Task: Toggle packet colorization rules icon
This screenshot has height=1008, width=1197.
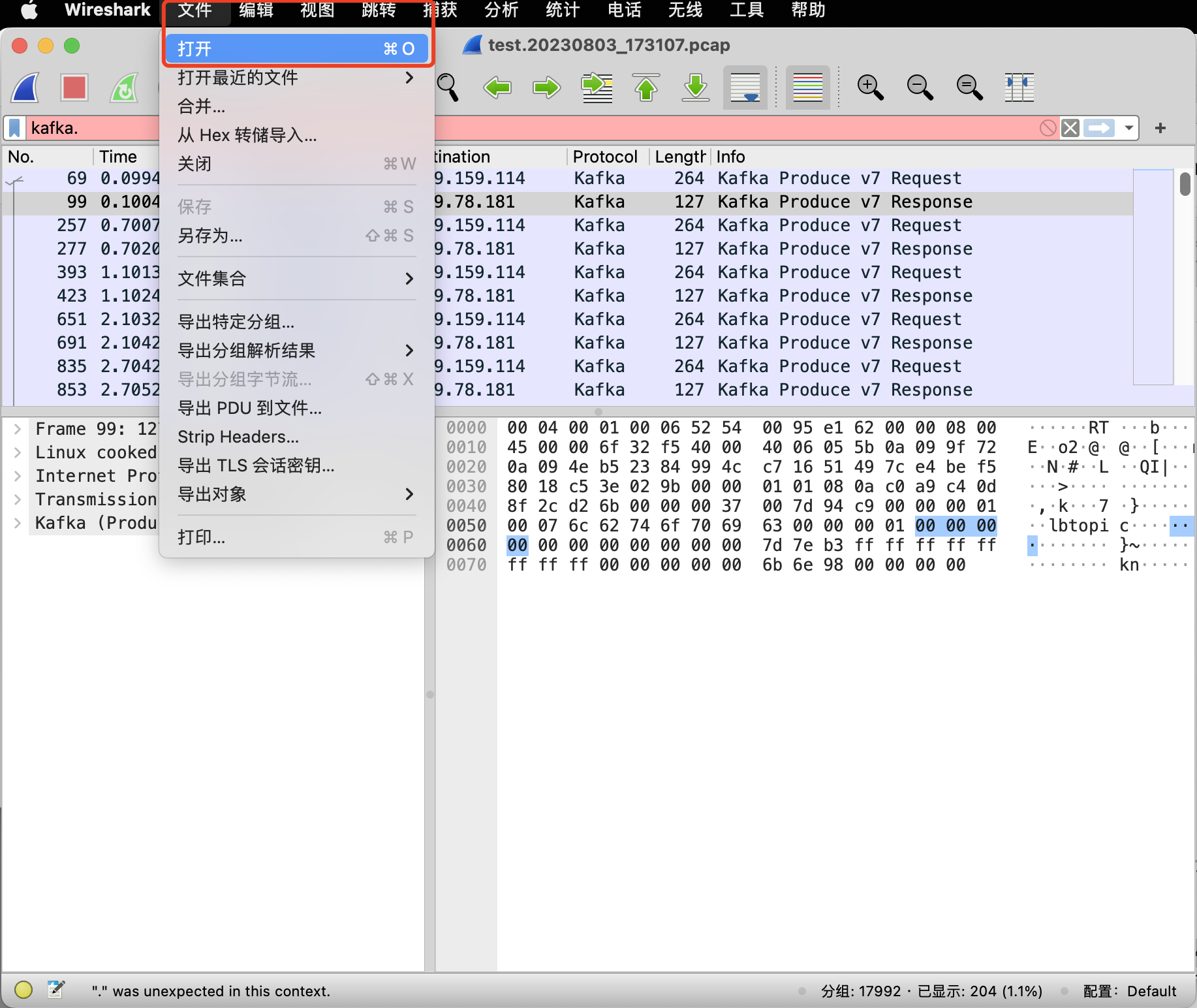Action: pos(808,87)
